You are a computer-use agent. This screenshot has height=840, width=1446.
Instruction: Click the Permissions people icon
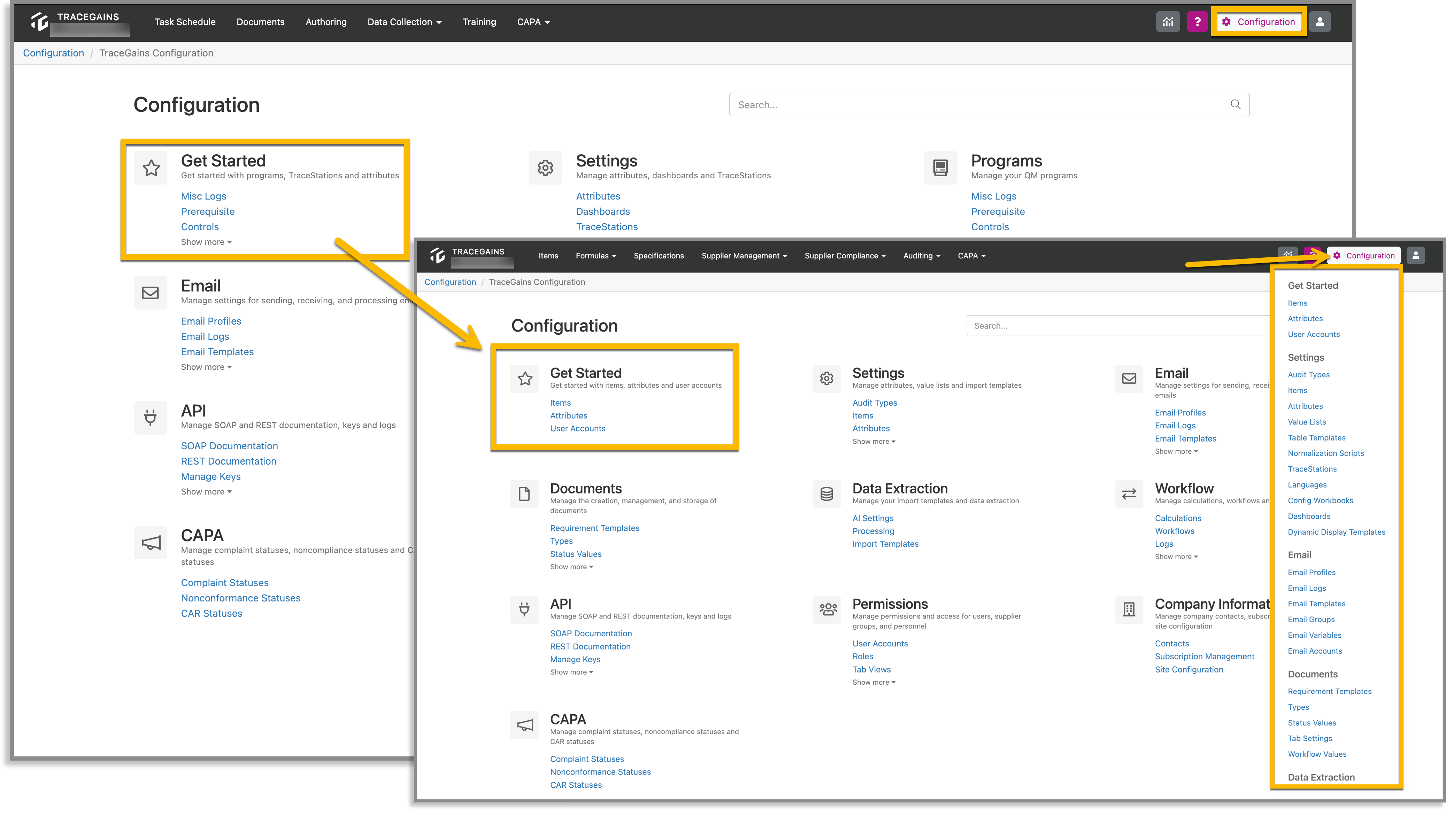point(826,609)
